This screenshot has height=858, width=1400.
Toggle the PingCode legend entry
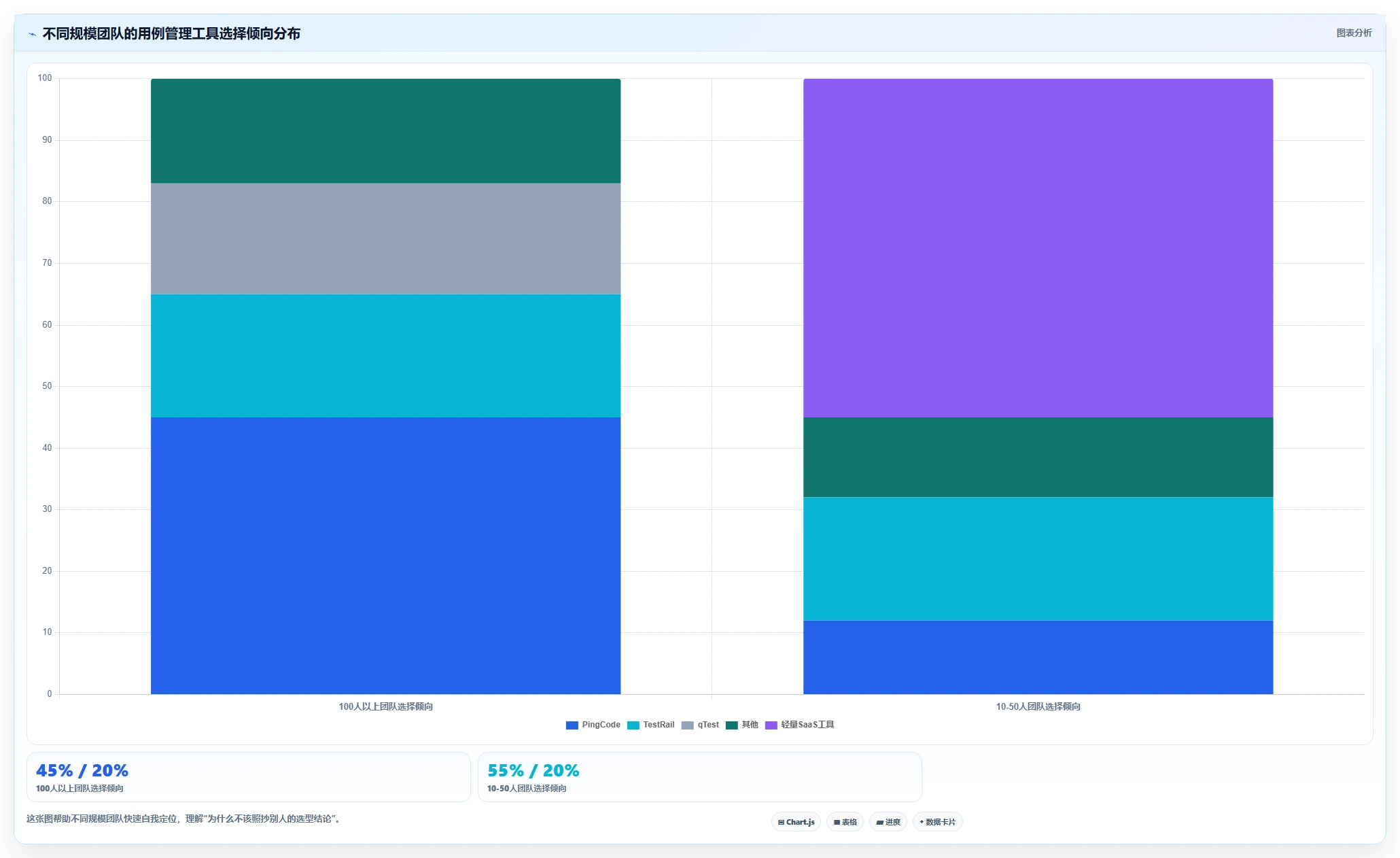[593, 725]
